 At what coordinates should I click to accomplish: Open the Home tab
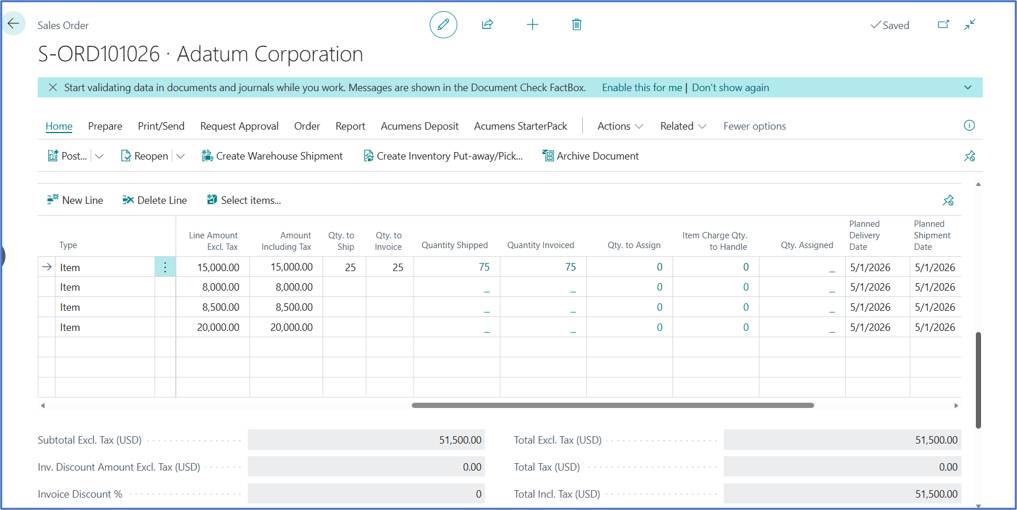(x=59, y=126)
